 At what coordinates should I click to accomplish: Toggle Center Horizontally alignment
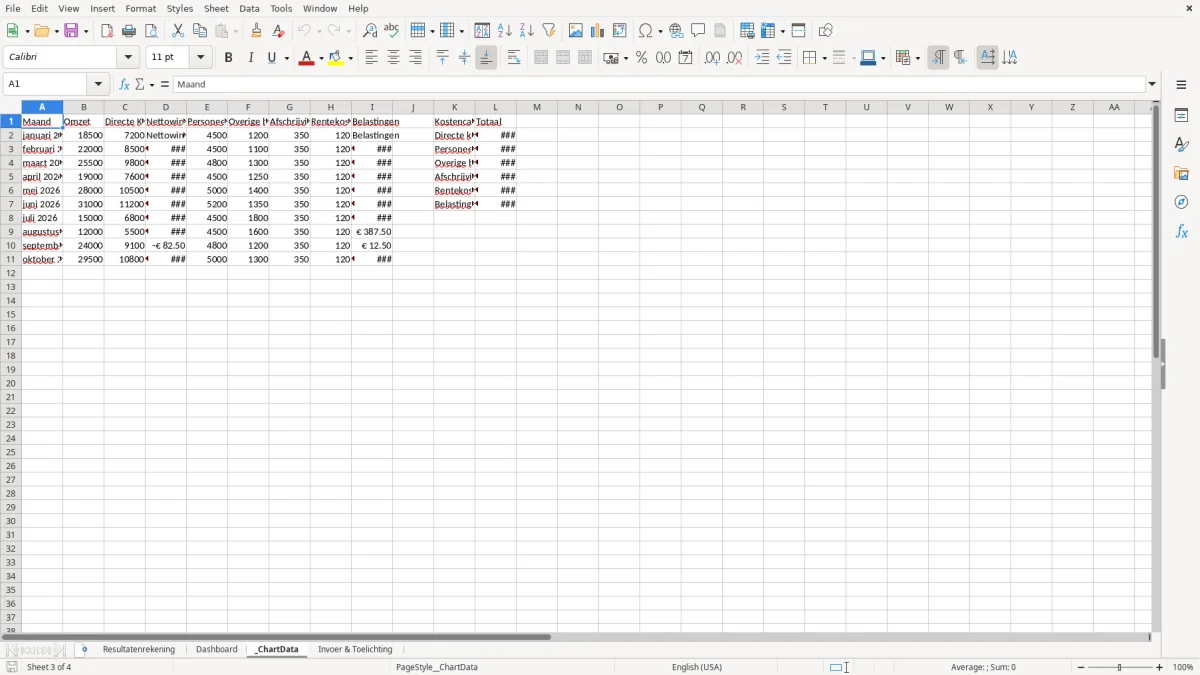[x=394, y=58]
